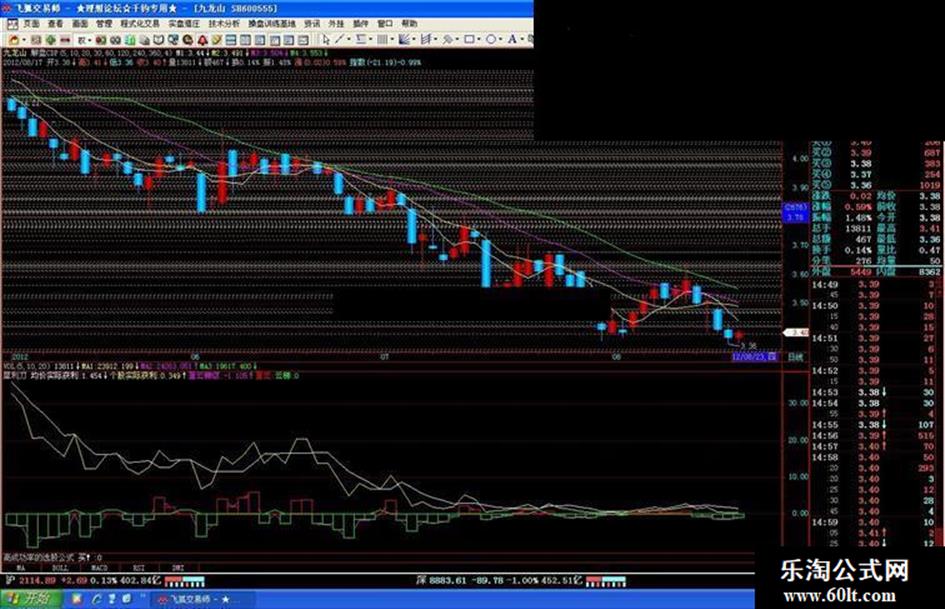The height and width of the screenshot is (609, 945).
Task: Expand the rectangle tool dropdown arrow
Action: click(480, 40)
